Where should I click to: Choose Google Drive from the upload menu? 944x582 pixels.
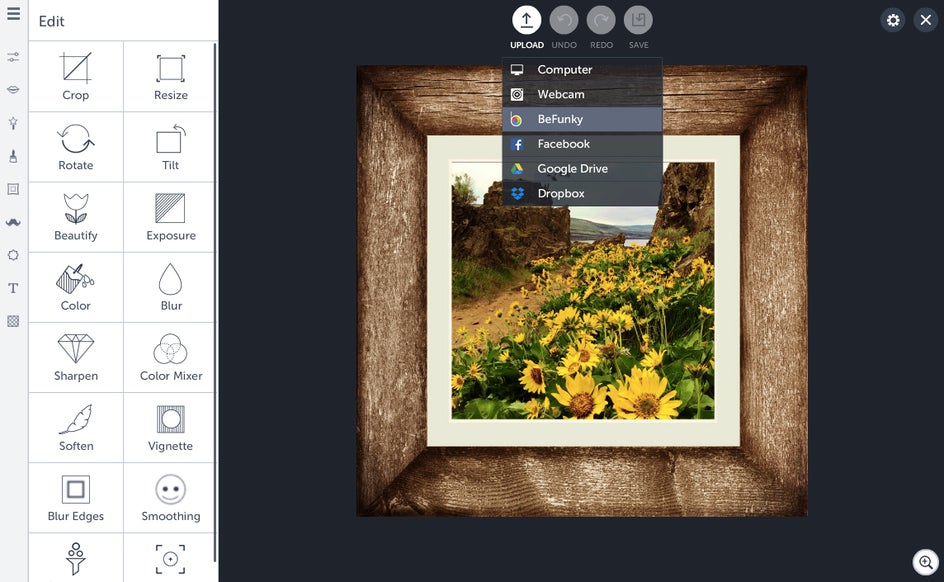pos(582,169)
